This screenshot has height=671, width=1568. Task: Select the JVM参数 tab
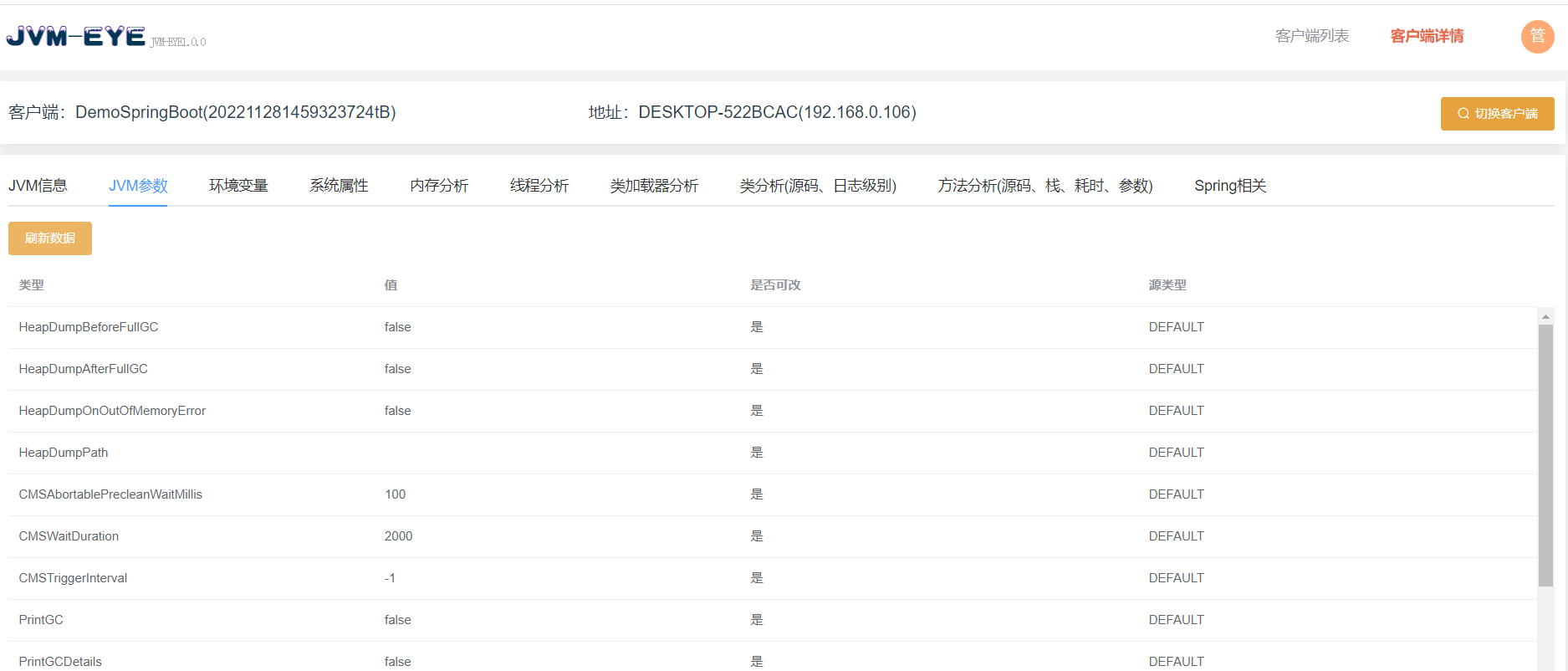tap(138, 186)
